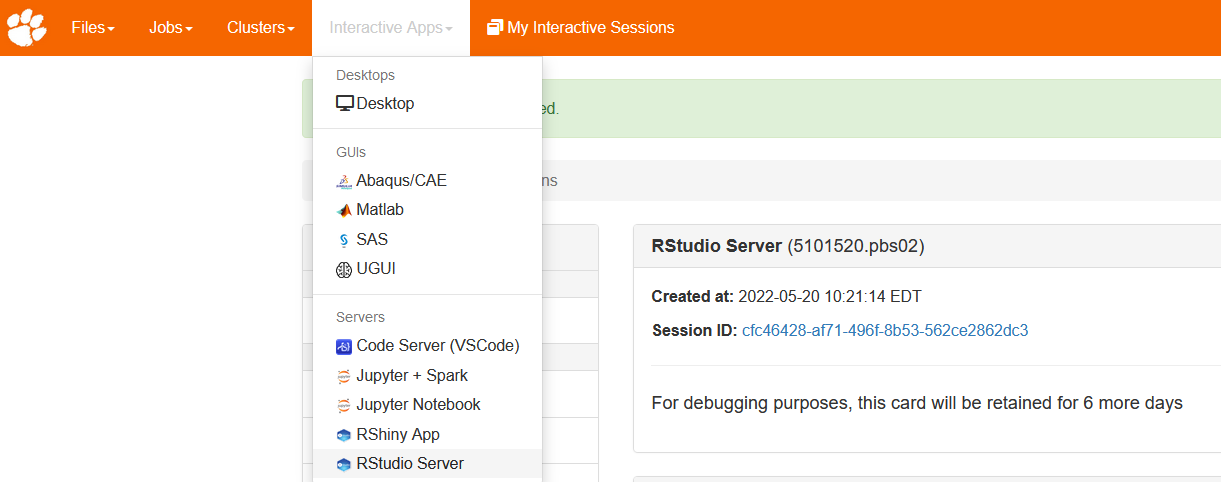Open the Jobs dropdown menu

click(170, 28)
